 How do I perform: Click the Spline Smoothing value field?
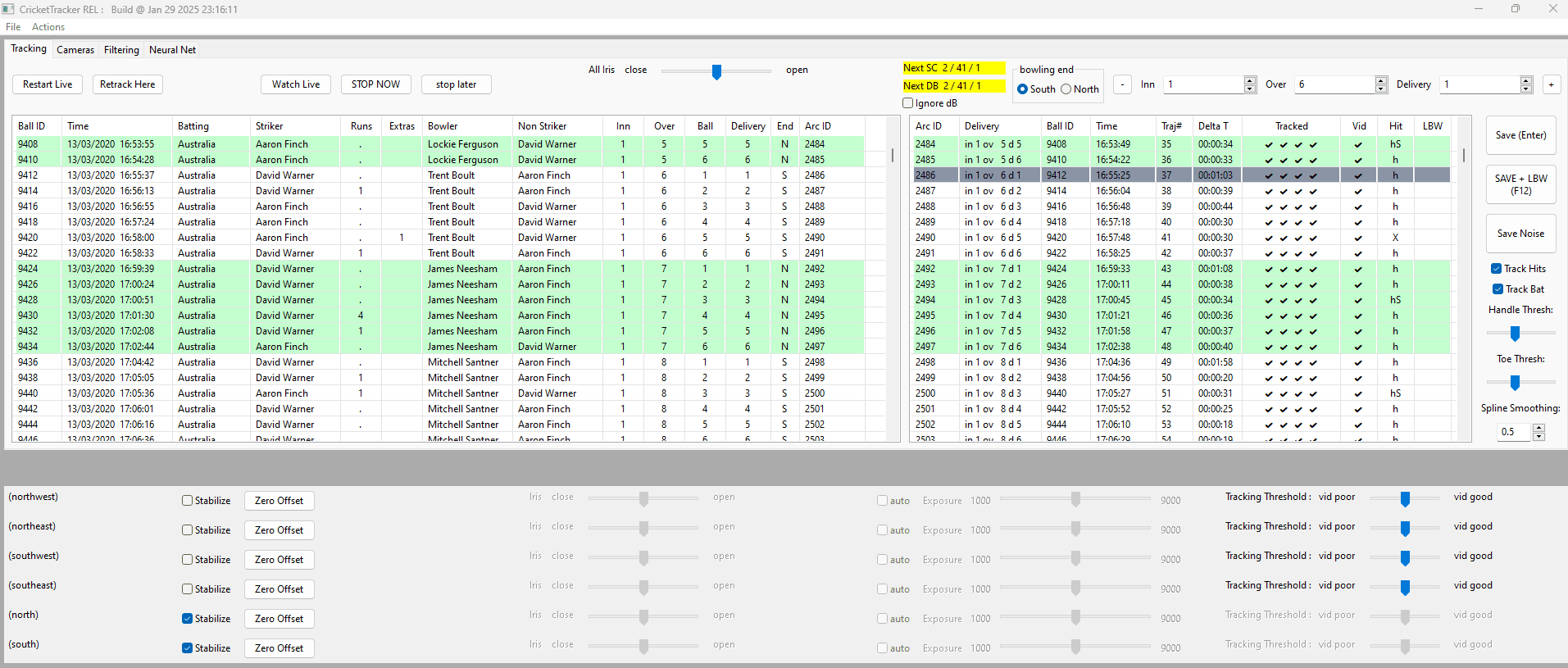(1514, 432)
